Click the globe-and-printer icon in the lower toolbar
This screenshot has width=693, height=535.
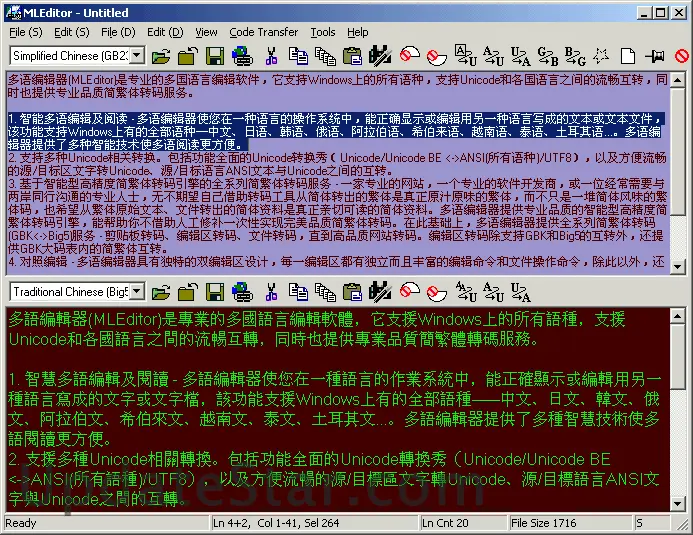point(242,292)
